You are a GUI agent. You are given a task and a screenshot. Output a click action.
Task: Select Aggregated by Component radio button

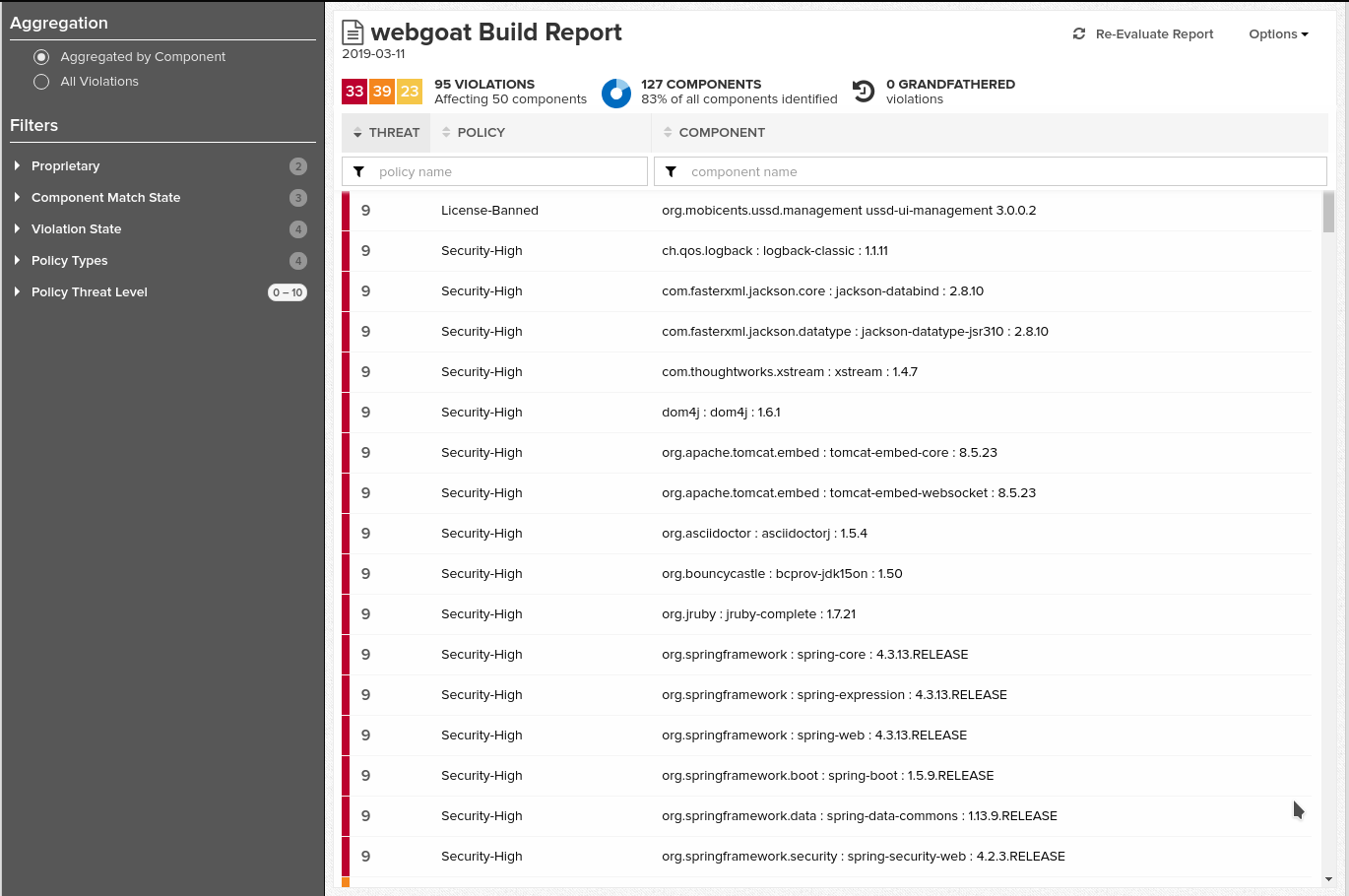pos(41,57)
